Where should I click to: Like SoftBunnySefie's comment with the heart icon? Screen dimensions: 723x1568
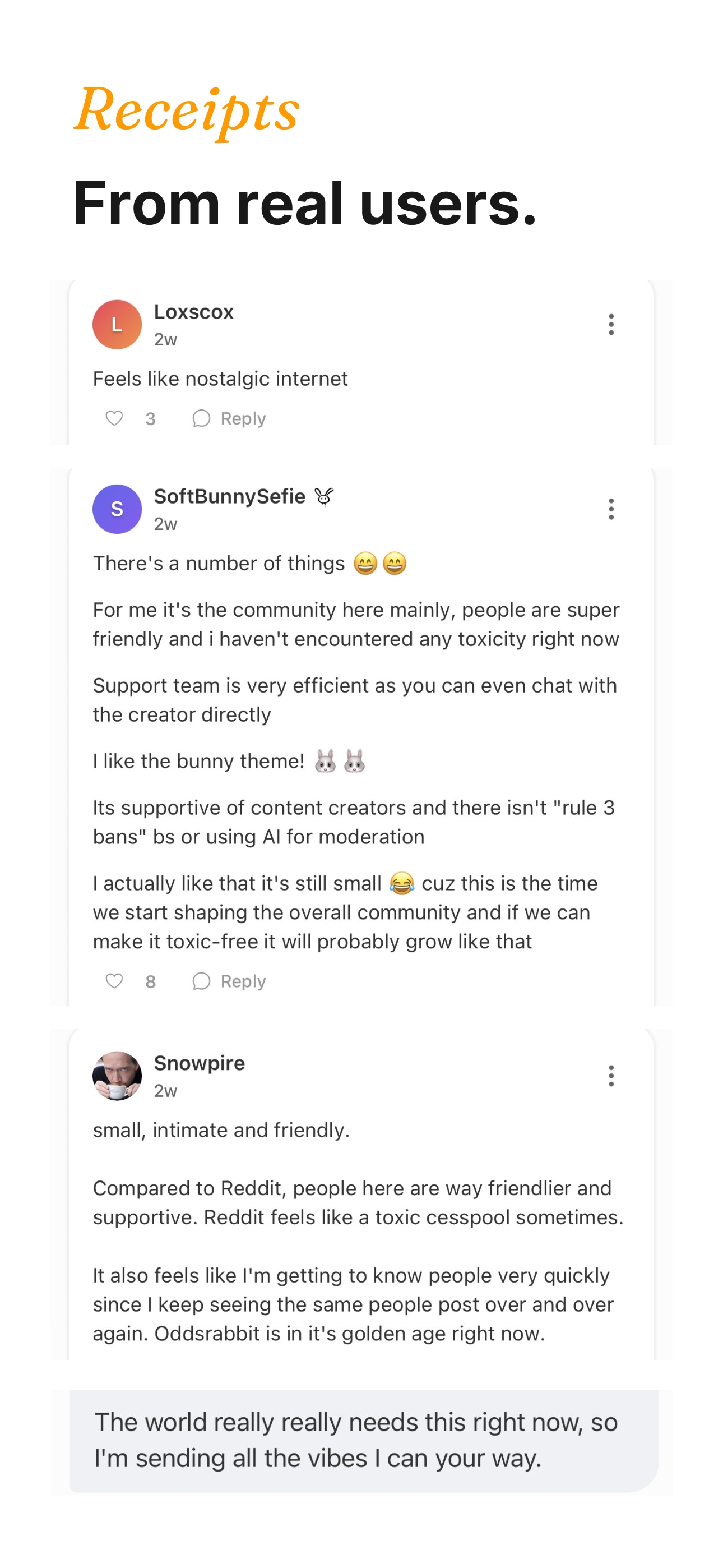pyautogui.click(x=114, y=981)
